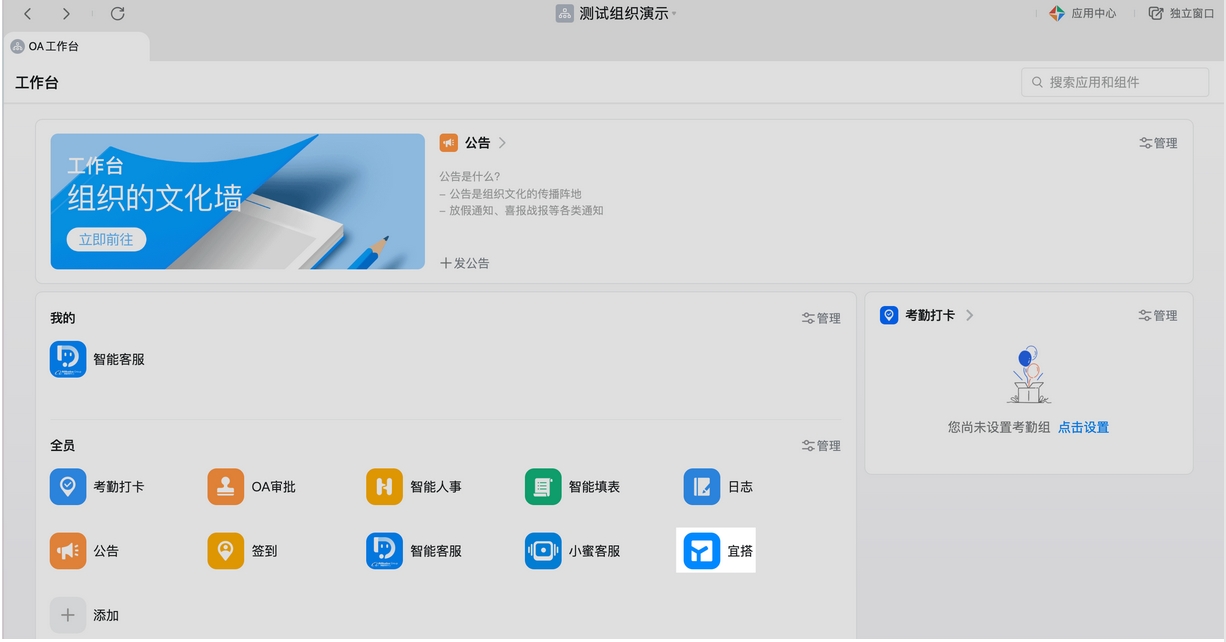1226x642 pixels.
Task: Expand 考勤打卡 card with chevron
Action: click(969, 315)
